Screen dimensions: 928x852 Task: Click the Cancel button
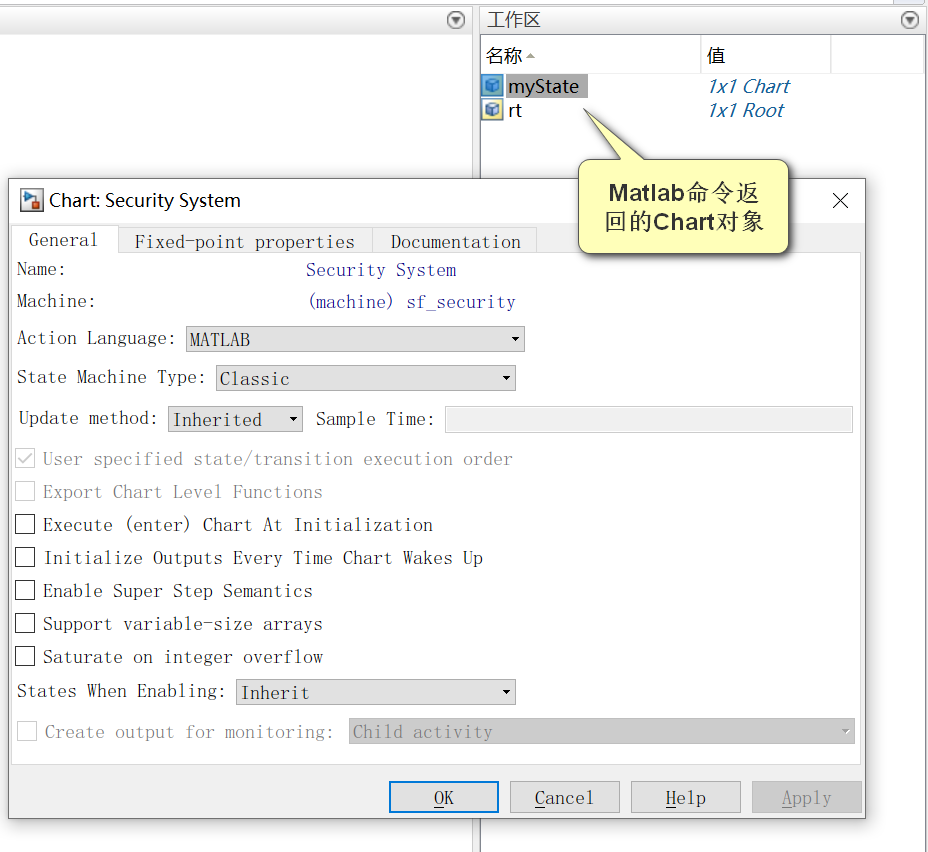pos(565,798)
